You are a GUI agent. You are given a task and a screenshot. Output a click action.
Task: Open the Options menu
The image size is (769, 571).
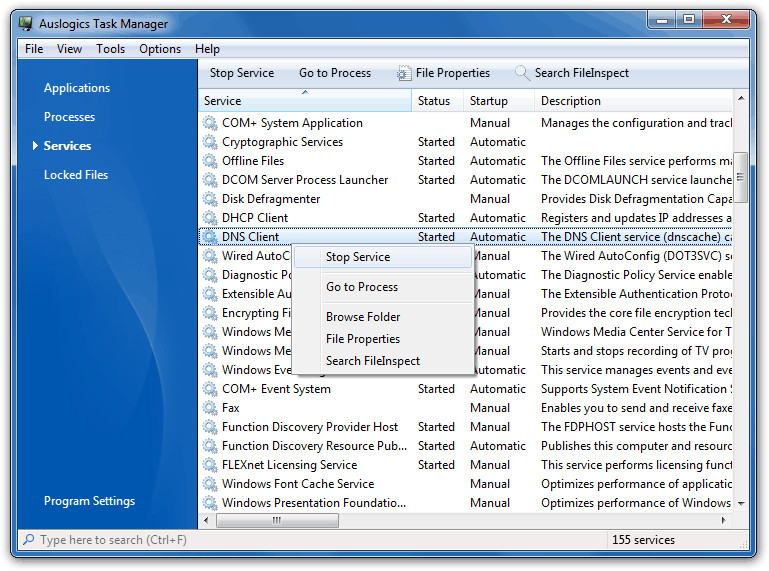pos(160,49)
